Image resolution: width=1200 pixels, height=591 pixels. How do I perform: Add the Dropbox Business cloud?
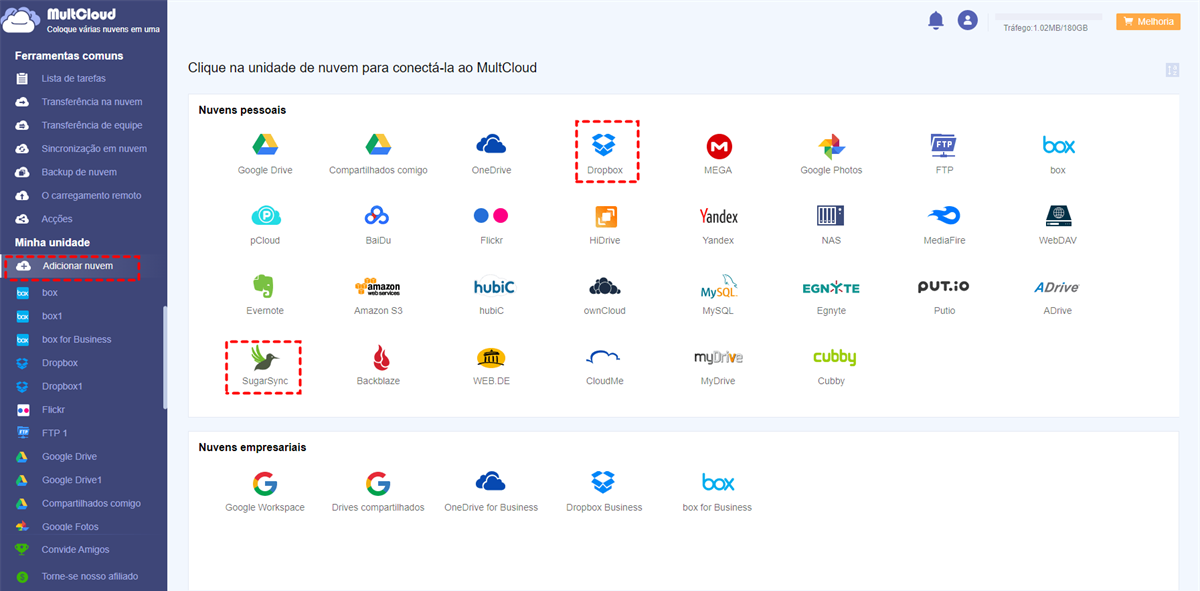pyautogui.click(x=604, y=484)
